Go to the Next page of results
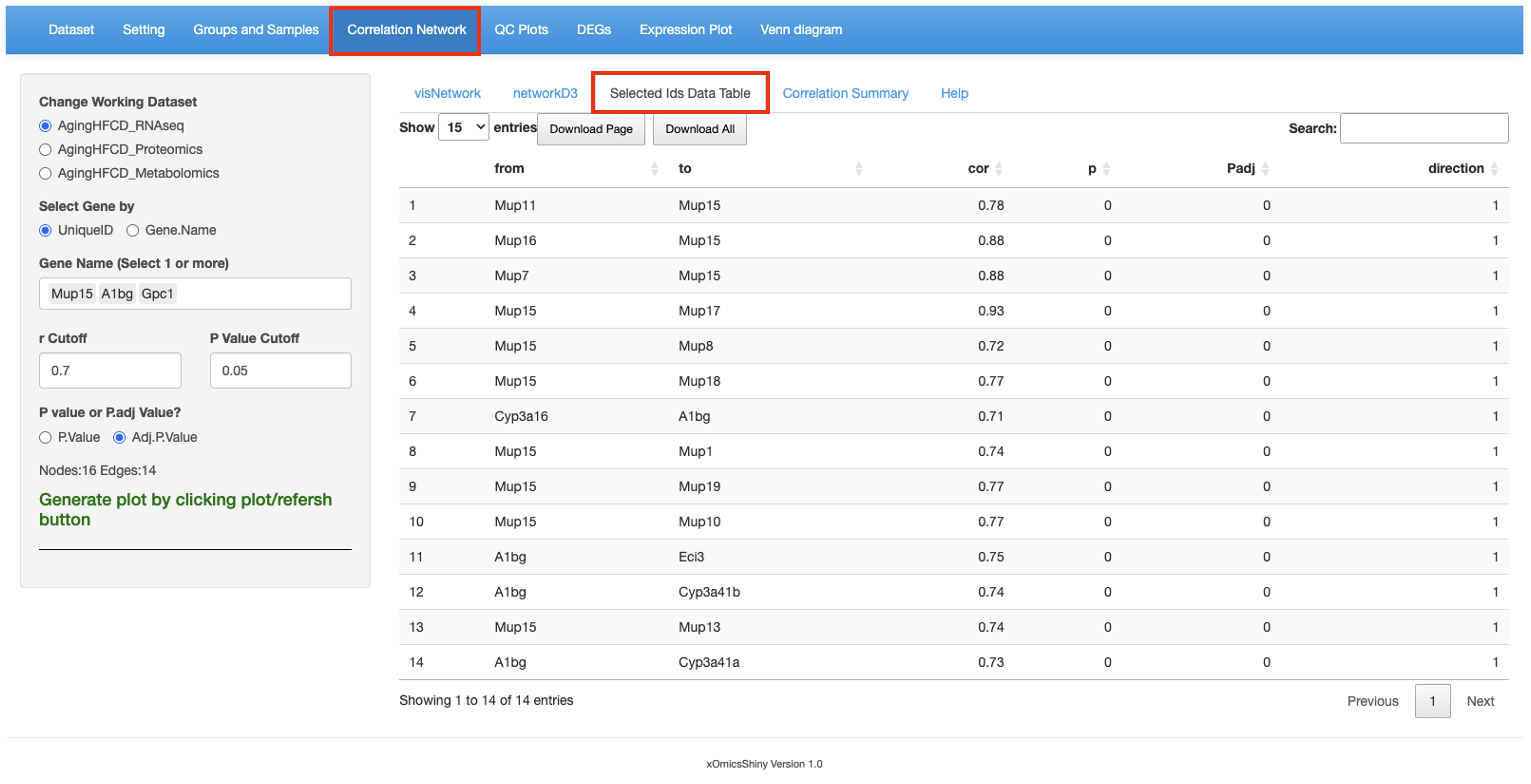The image size is (1531, 784). [x=1480, y=701]
